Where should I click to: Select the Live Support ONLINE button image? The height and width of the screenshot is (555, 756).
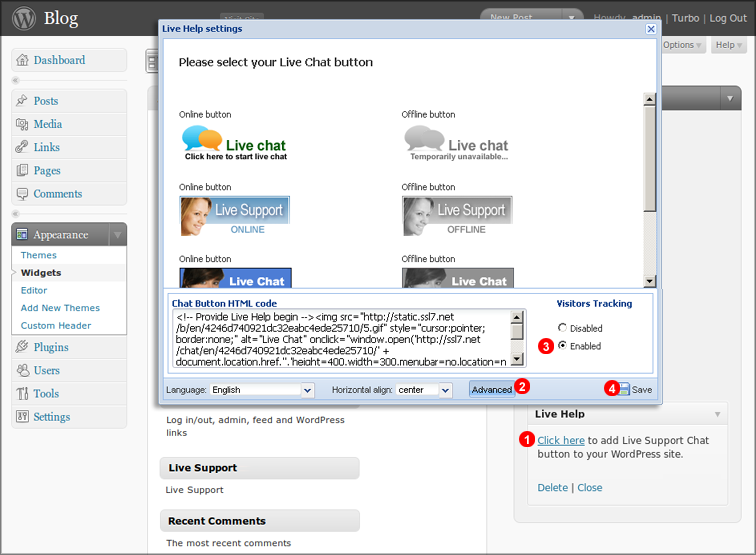(x=235, y=216)
